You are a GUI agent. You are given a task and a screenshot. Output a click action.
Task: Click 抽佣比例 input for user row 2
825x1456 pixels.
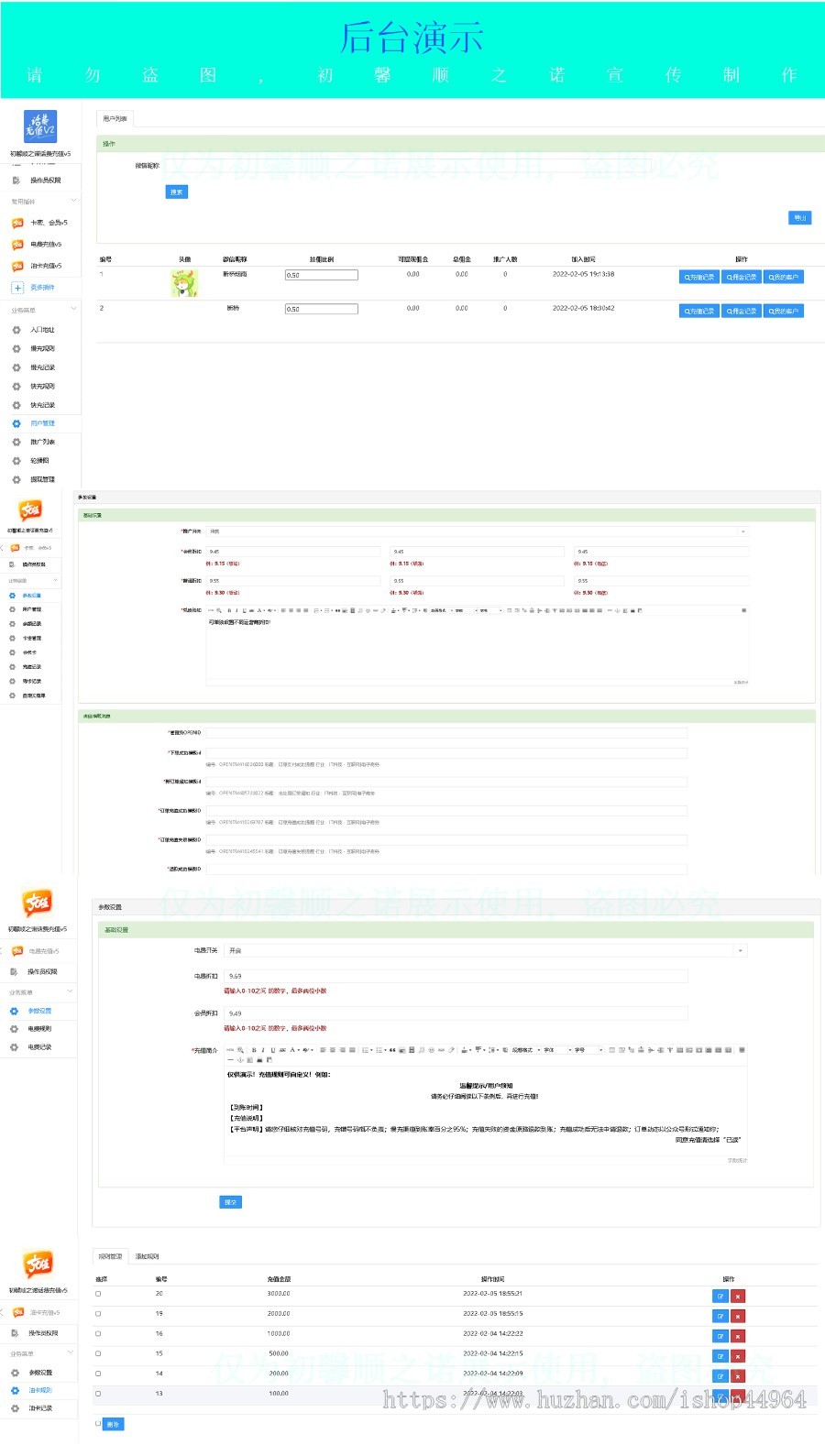pyautogui.click(x=321, y=309)
